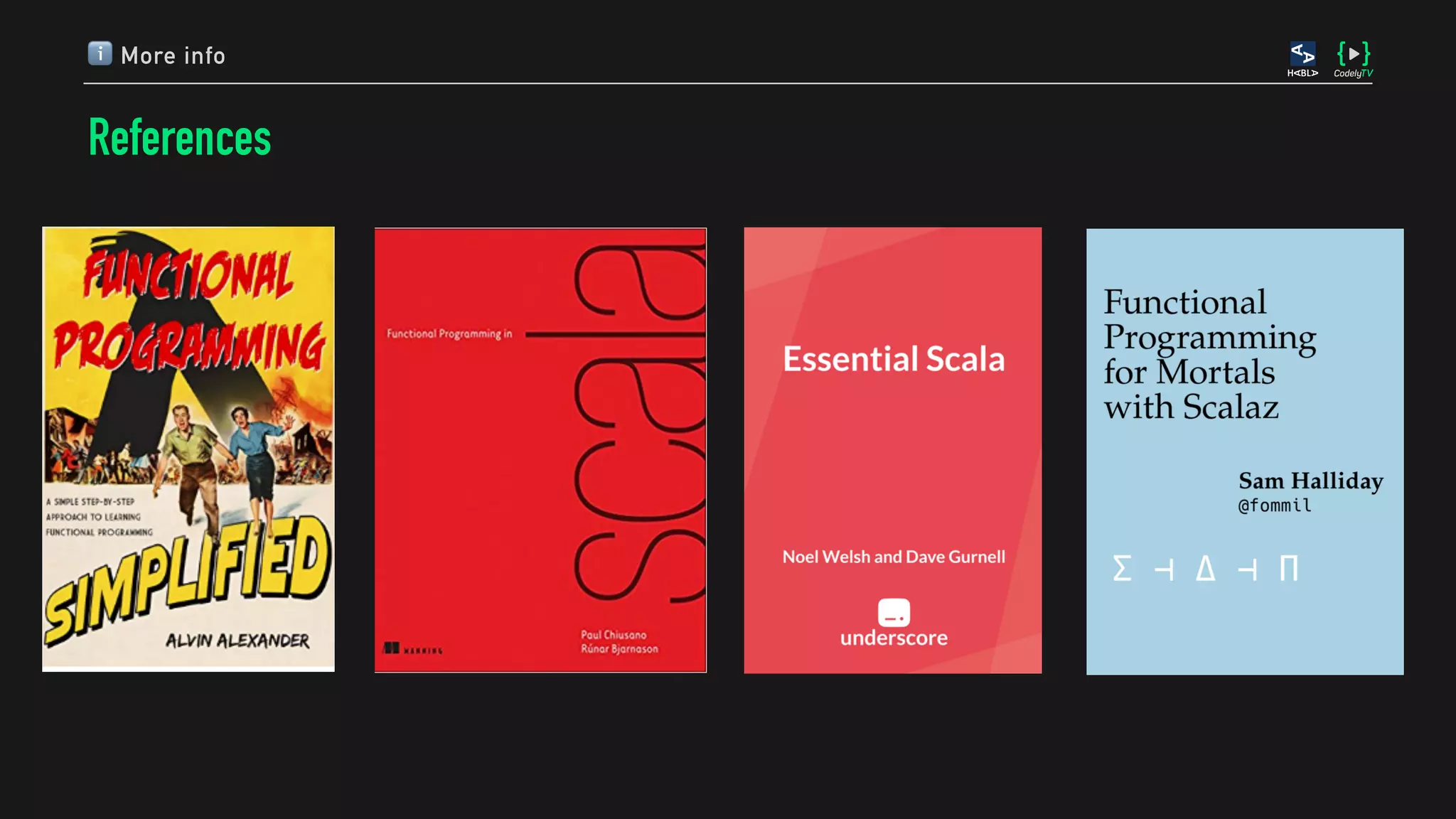The width and height of the screenshot is (1456, 819).
Task: Click the underscore publisher logo
Action: click(894, 613)
